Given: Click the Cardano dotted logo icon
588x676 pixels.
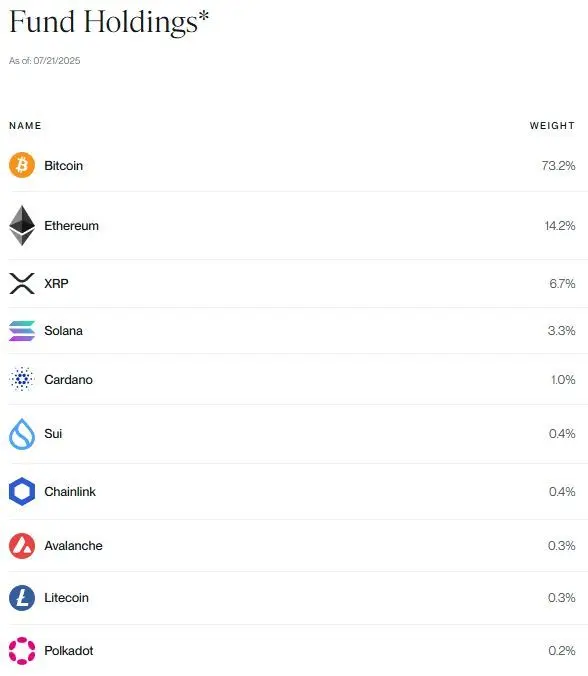Looking at the screenshot, I should (x=22, y=379).
